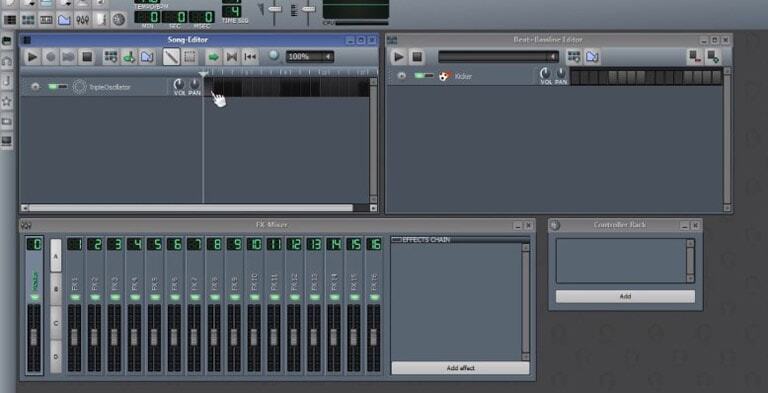Open the samples browser (headphones) sidebar tab

[7, 61]
